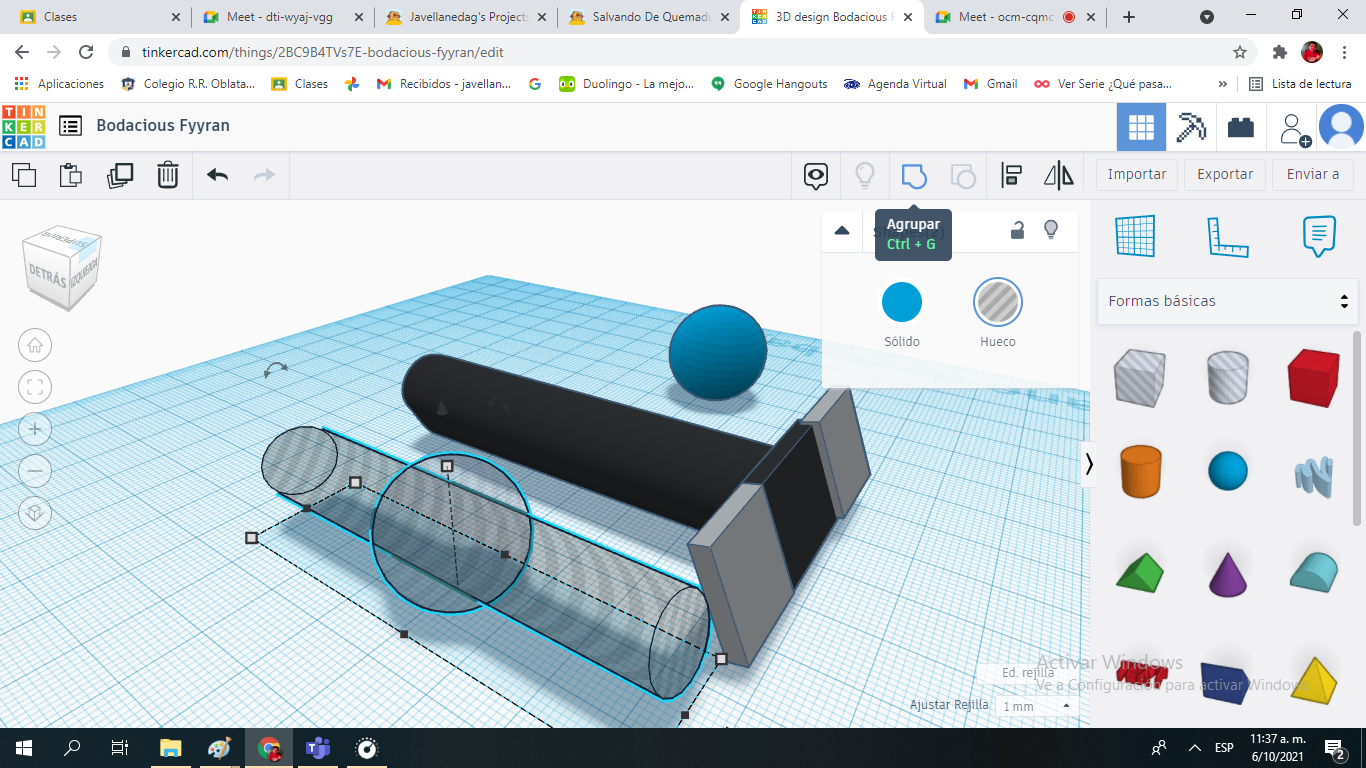Switch to the Salvando De Quemadu tab
1366x768 pixels.
click(x=648, y=17)
